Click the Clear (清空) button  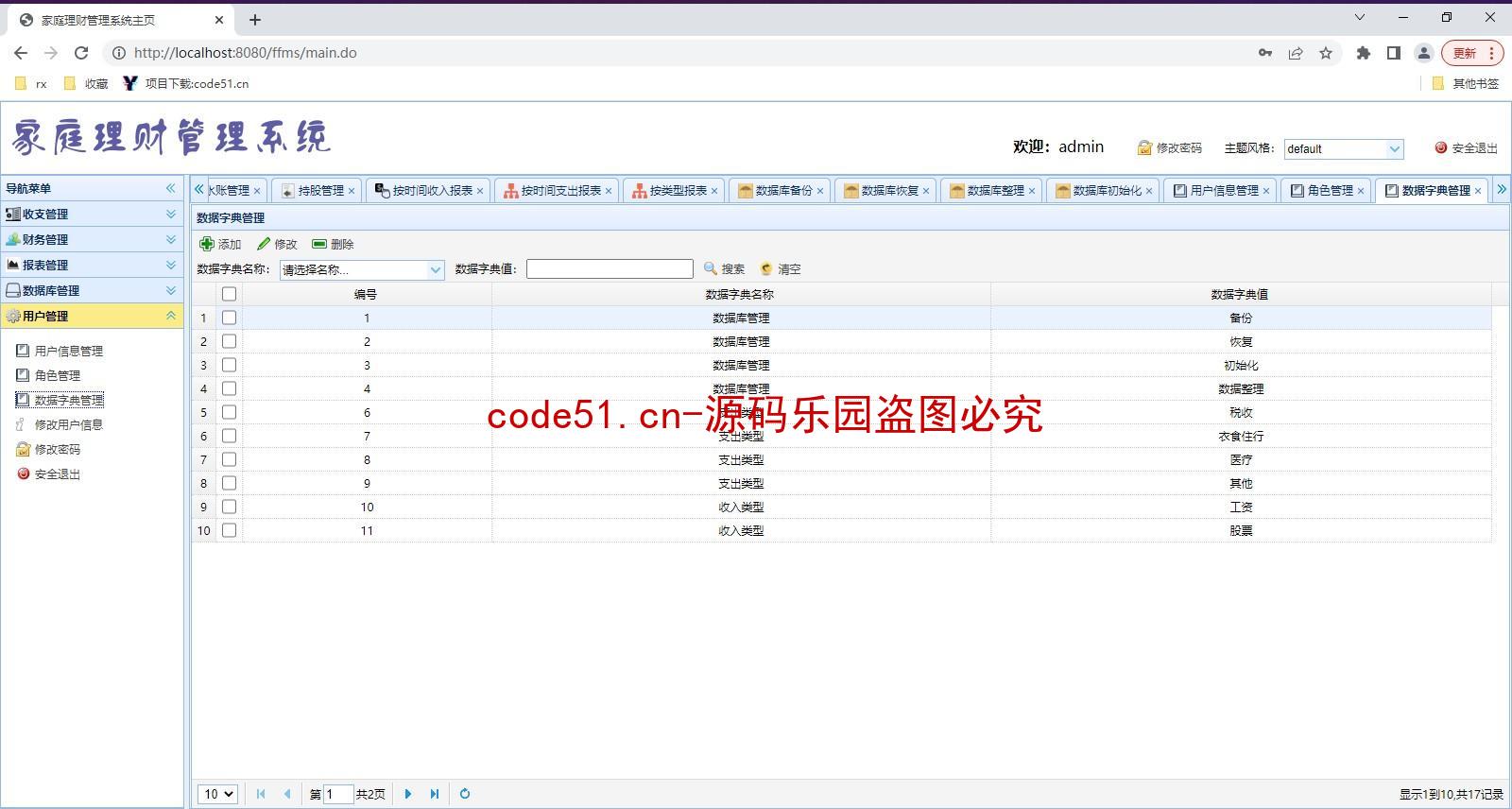(x=781, y=269)
